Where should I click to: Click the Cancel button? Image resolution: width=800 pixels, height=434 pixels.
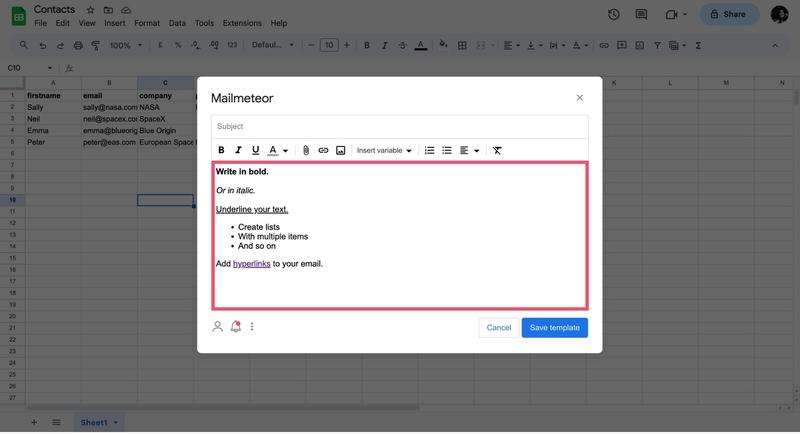[498, 328]
